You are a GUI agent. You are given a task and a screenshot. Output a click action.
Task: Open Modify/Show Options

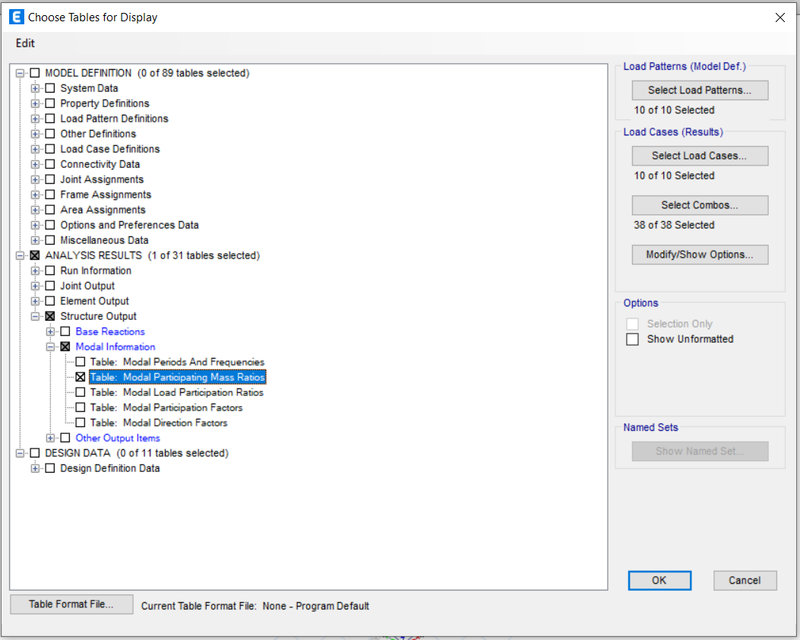(x=700, y=255)
